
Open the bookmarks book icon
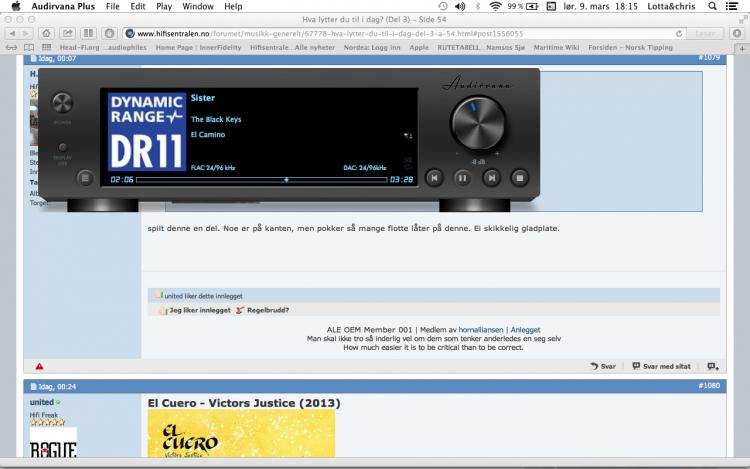point(29,47)
